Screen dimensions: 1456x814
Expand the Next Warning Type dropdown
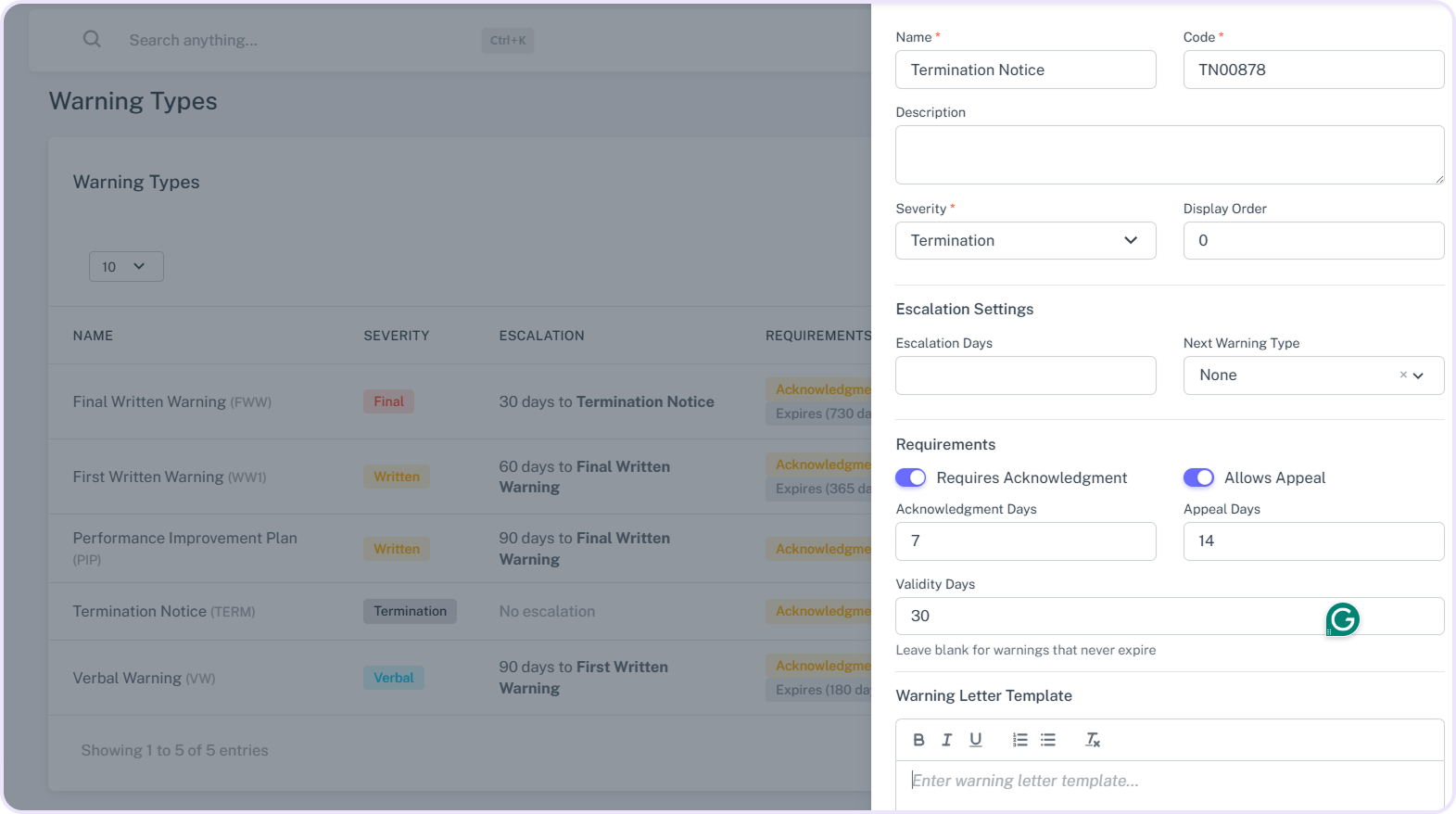(x=1418, y=375)
